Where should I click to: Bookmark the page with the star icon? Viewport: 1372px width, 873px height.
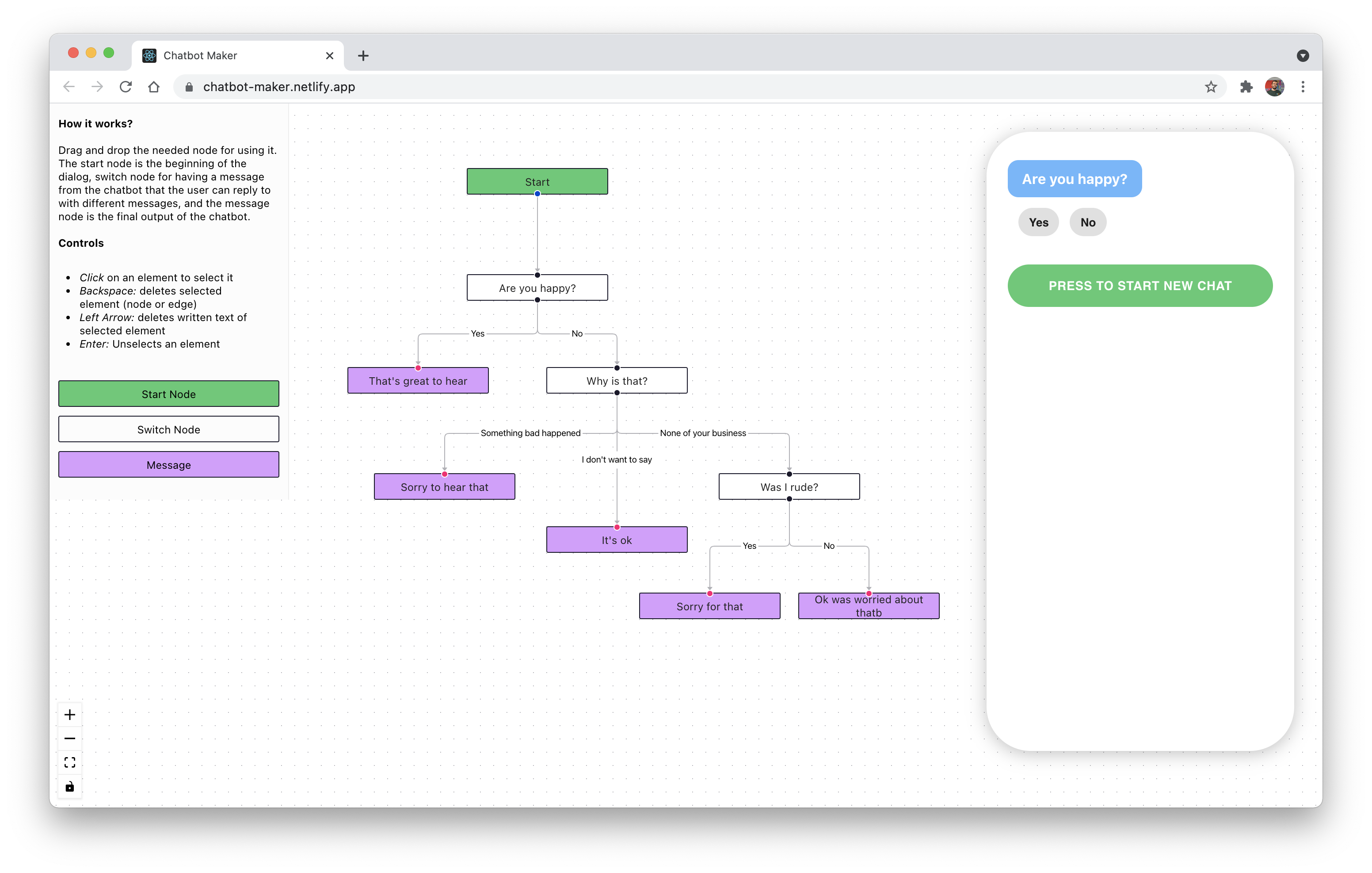pyautogui.click(x=1211, y=87)
